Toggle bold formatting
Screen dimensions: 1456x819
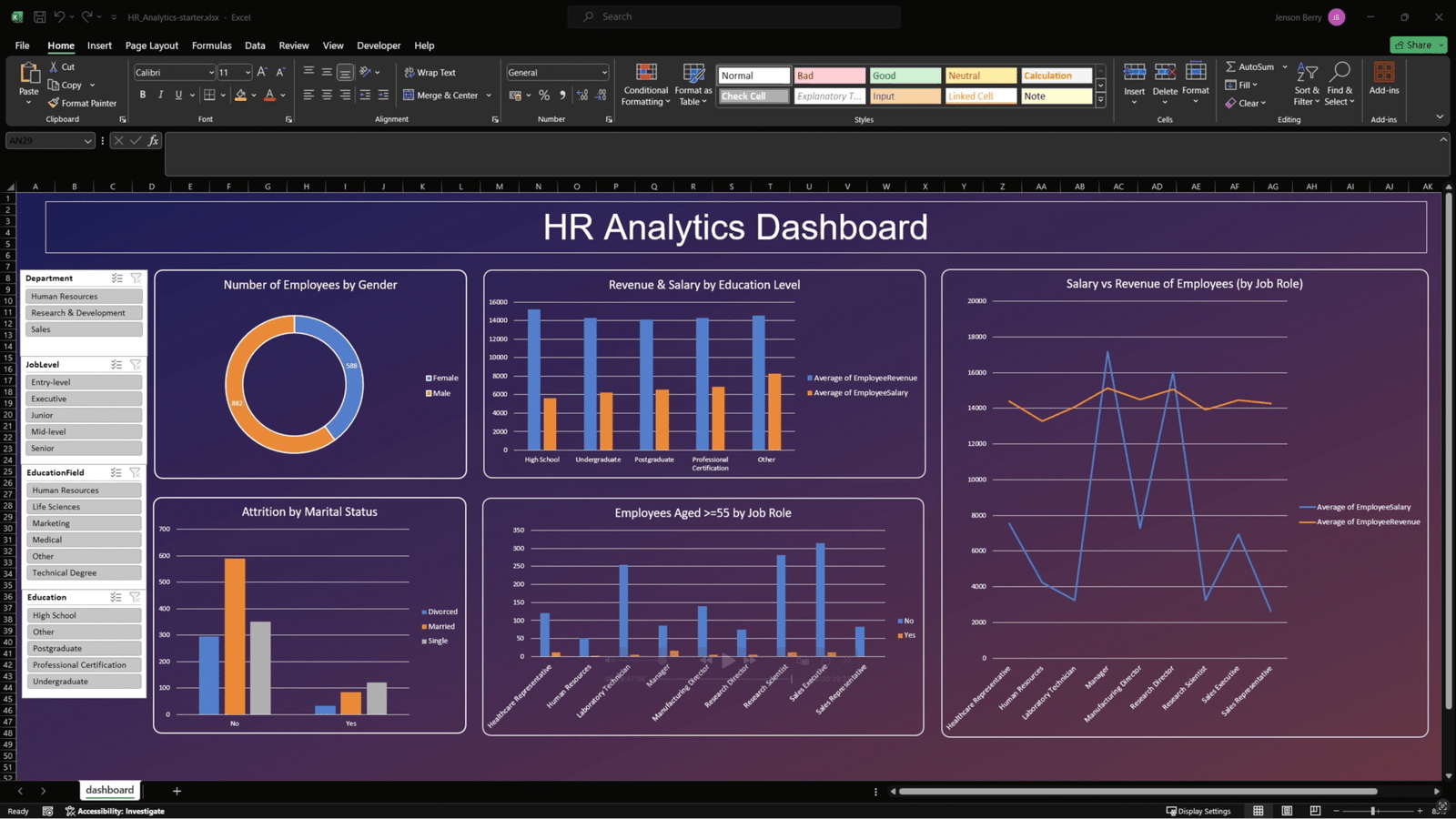143,95
